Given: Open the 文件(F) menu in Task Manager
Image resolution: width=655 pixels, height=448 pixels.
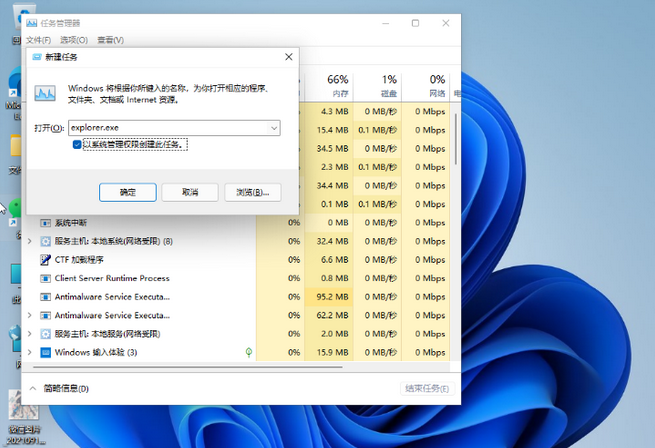Looking at the screenshot, I should pyautogui.click(x=38, y=40).
